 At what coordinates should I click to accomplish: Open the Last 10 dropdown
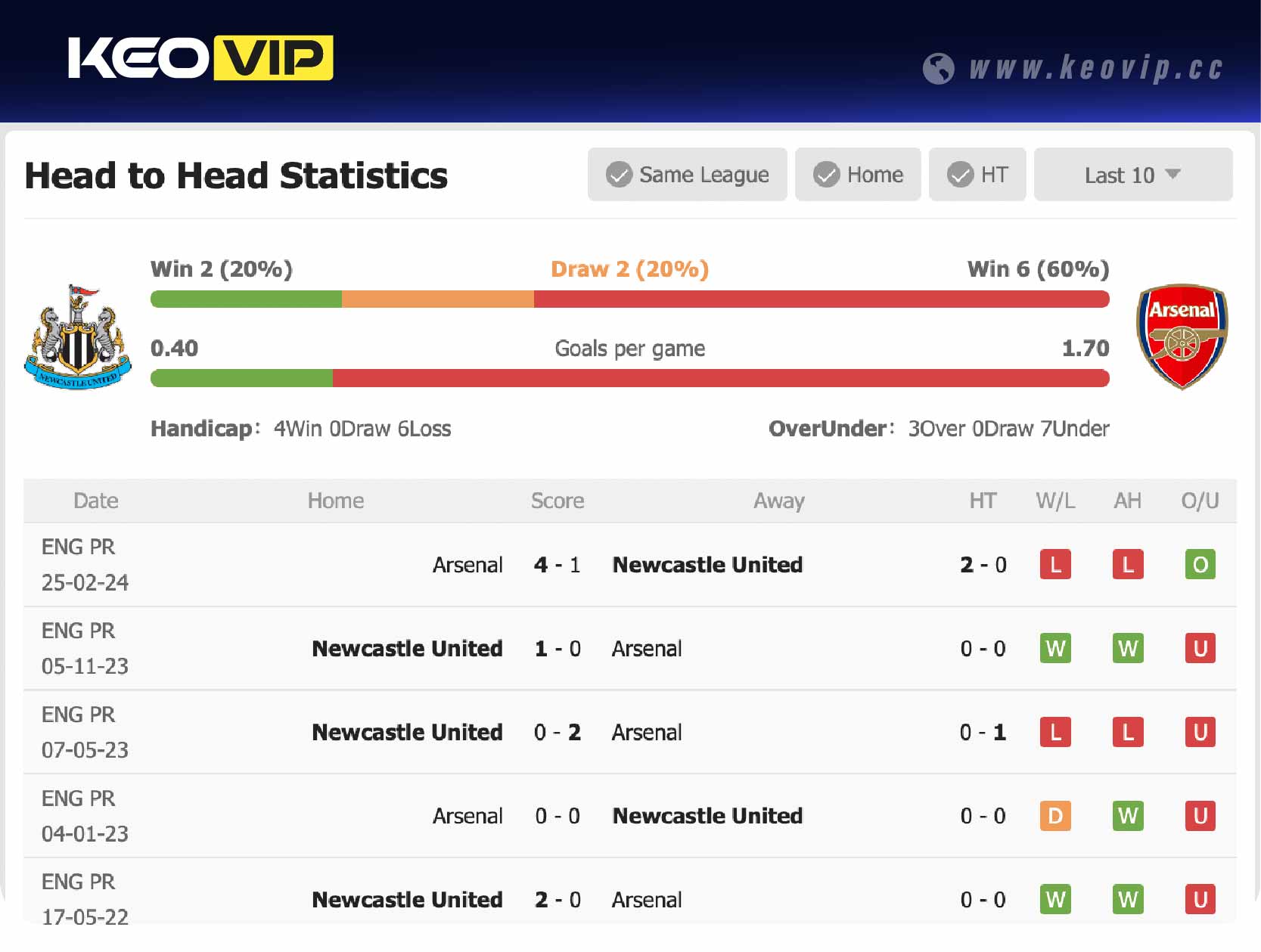1132,175
